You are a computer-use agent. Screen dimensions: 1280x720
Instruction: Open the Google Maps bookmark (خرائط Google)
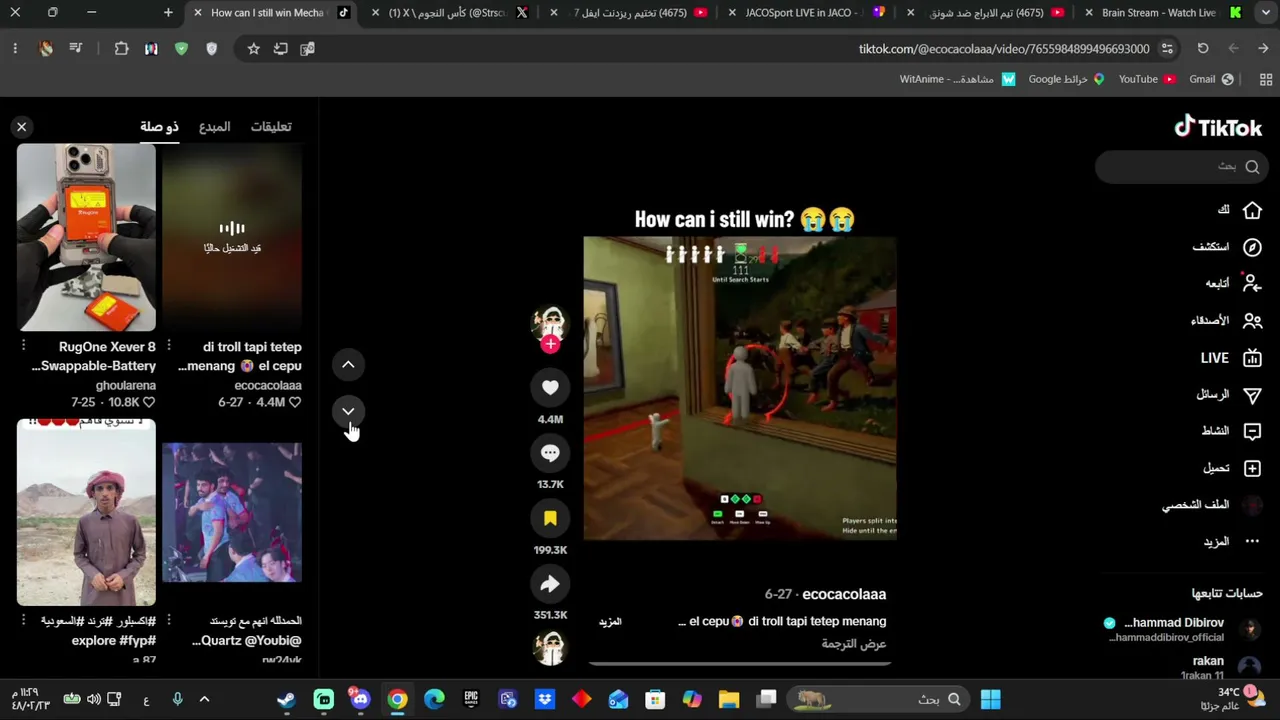coord(1067,79)
